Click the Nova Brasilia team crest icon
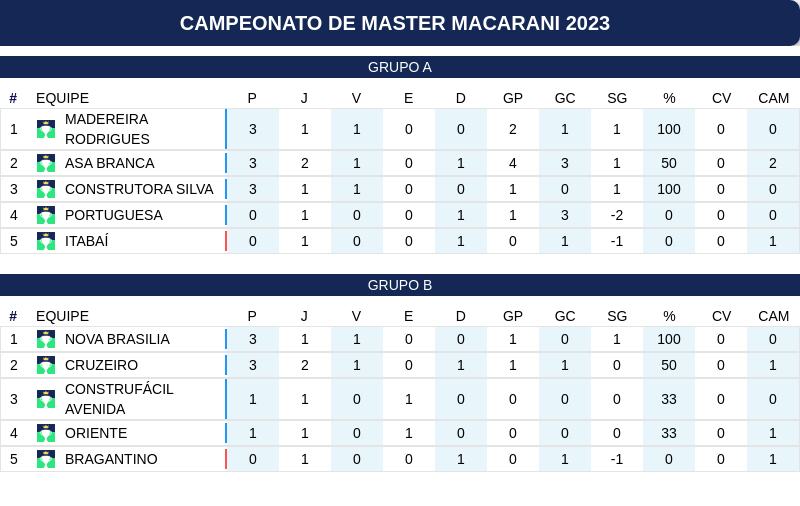 point(46,339)
